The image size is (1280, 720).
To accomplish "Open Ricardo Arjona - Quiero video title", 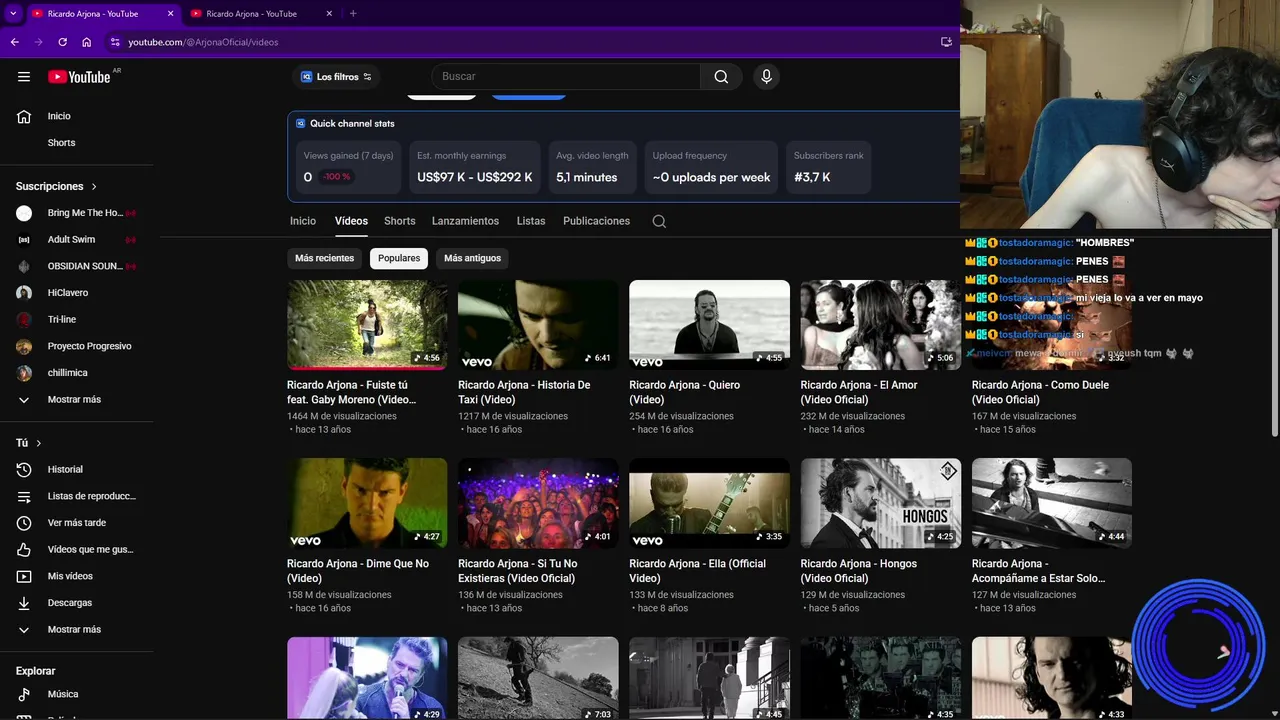I will tap(684, 392).
